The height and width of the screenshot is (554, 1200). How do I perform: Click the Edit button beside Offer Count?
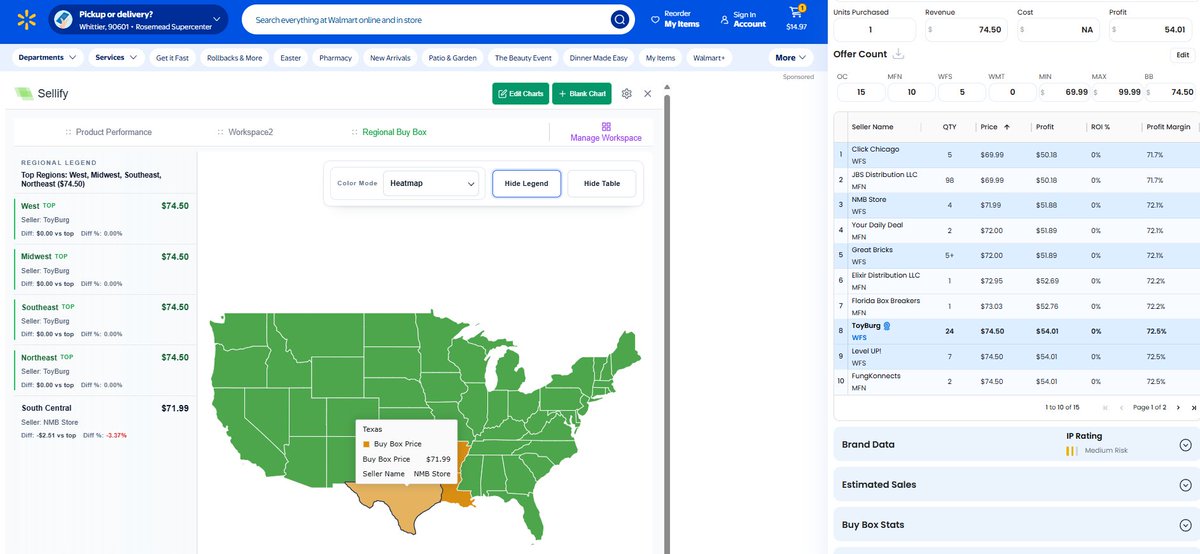click(1182, 55)
